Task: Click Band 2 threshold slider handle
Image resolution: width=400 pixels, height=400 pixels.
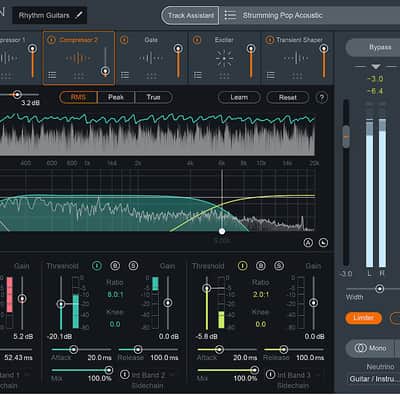Action: [x=61, y=304]
